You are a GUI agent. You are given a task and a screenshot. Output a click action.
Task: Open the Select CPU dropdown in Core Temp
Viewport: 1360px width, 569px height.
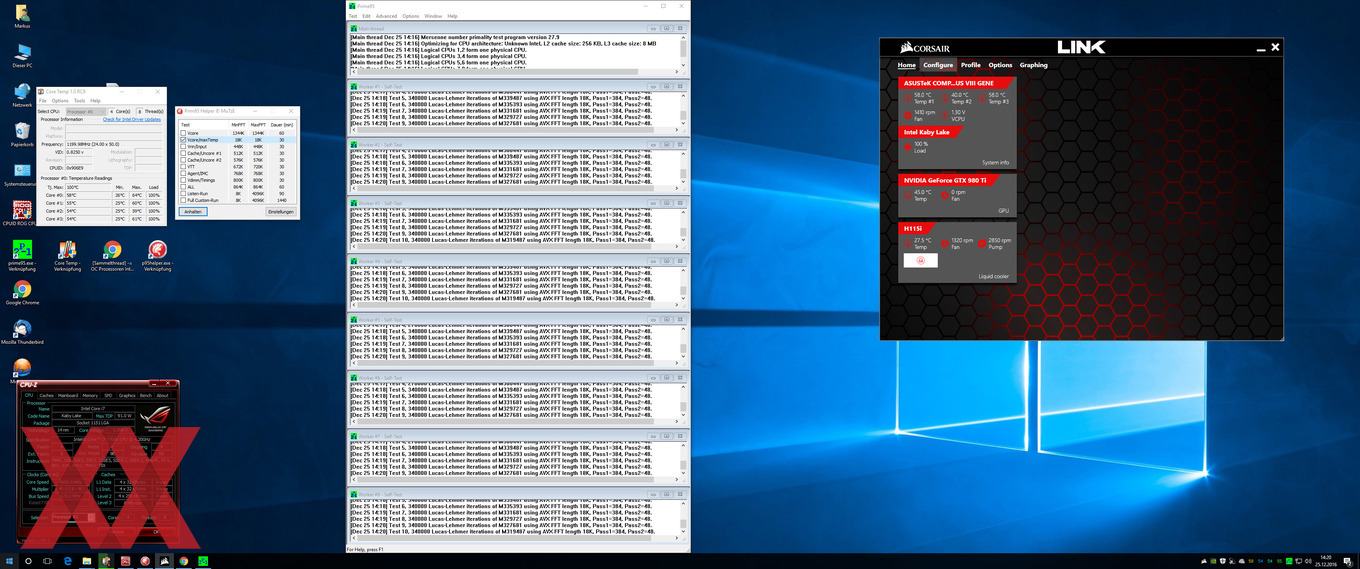point(86,111)
